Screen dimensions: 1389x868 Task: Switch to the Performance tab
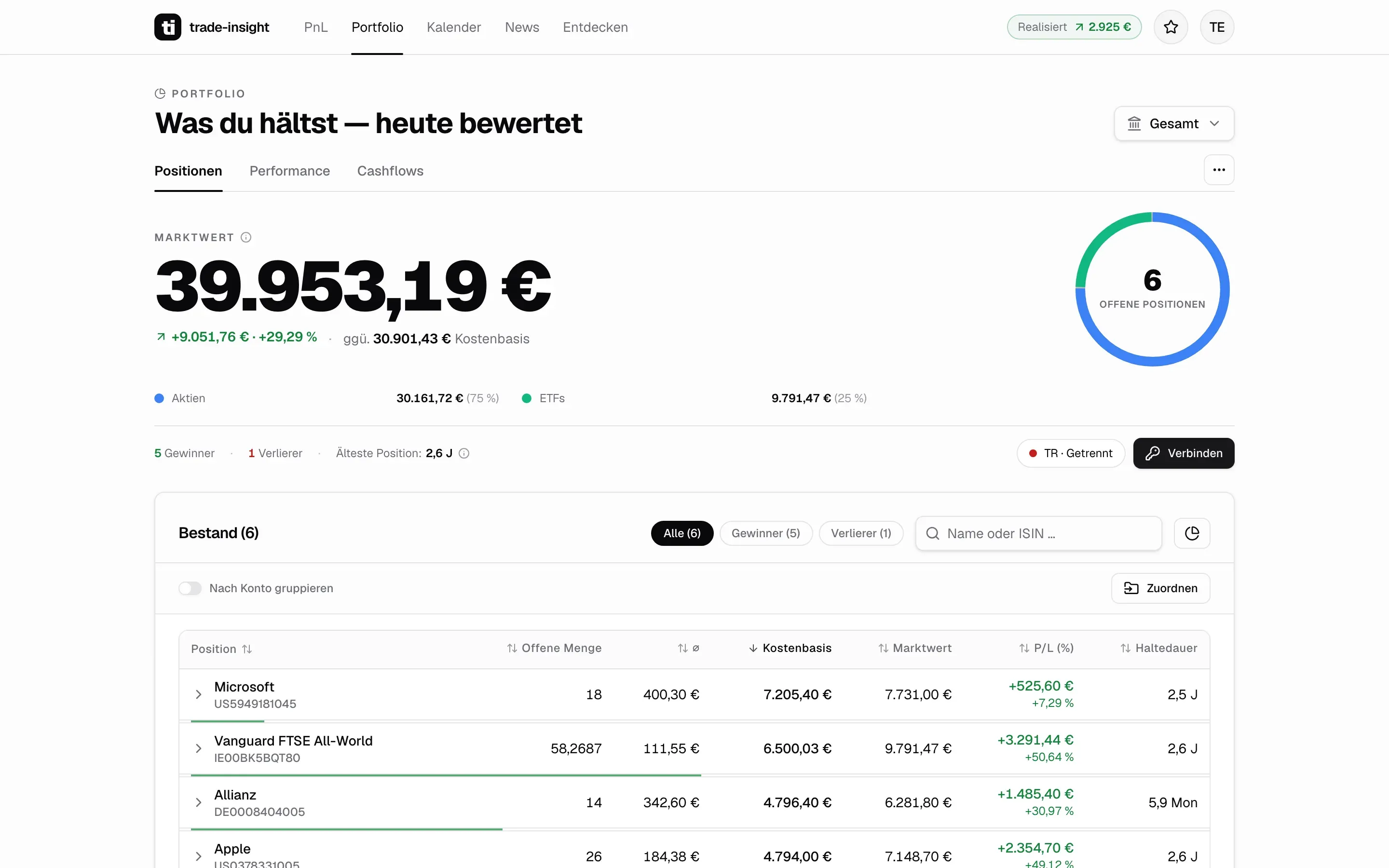(x=289, y=171)
